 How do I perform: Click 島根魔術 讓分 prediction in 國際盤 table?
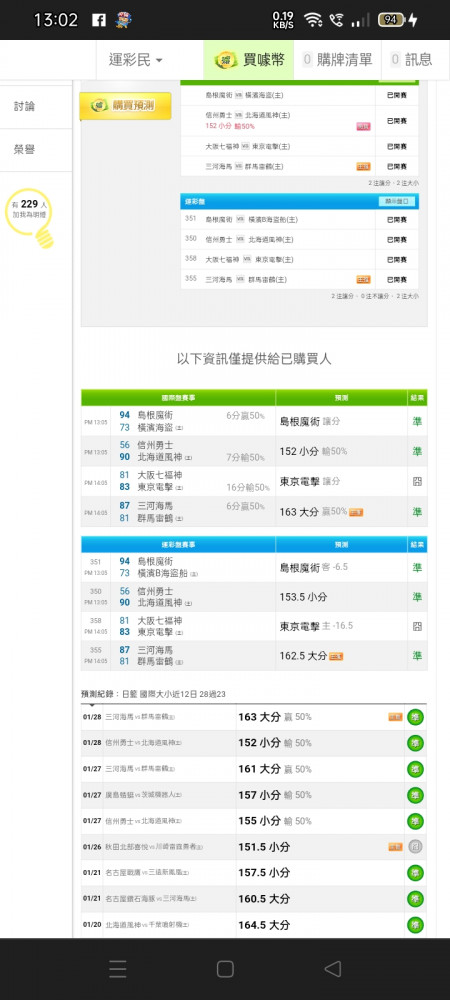pyautogui.click(x=310, y=422)
